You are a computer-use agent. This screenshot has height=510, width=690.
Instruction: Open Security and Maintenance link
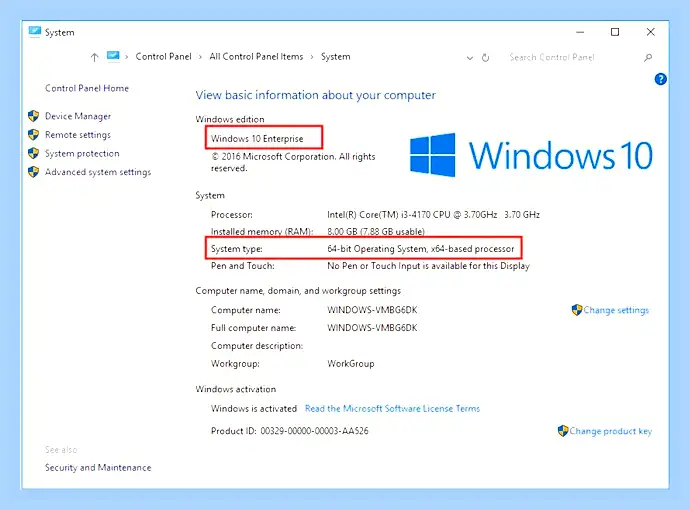point(98,467)
